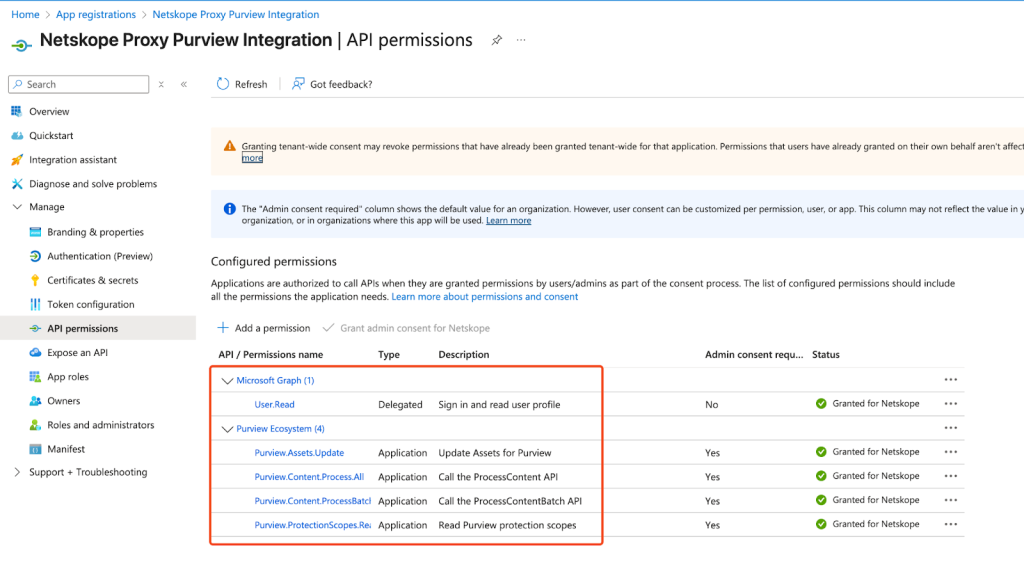Click the pin icon beside the page title

coord(497,40)
